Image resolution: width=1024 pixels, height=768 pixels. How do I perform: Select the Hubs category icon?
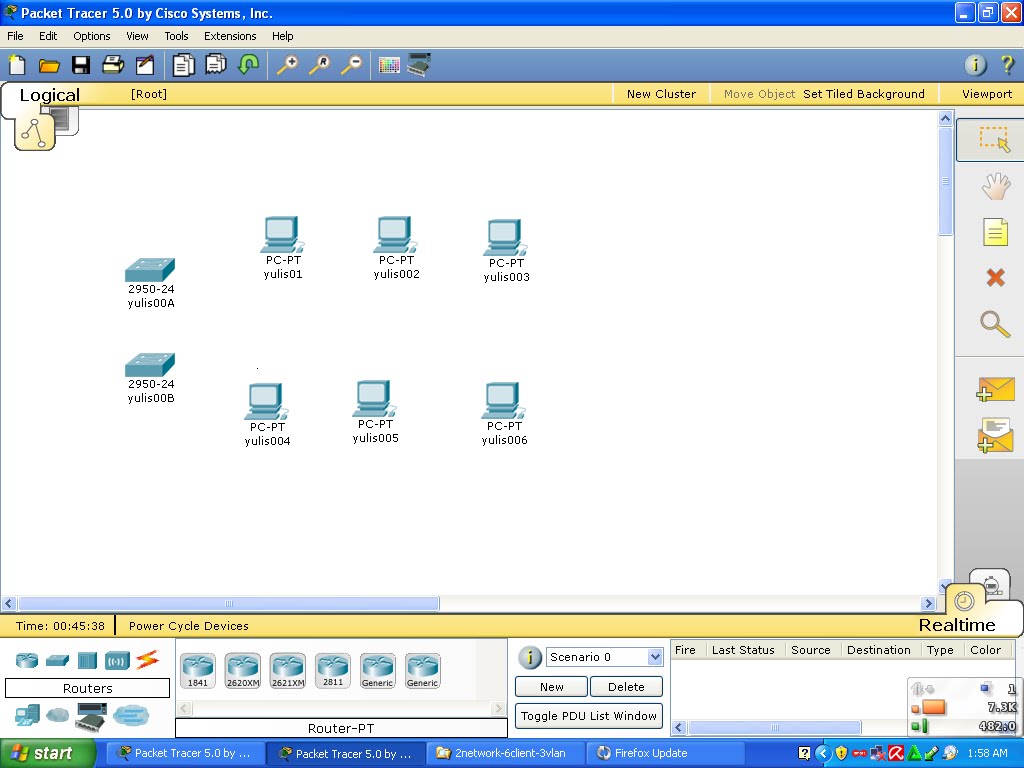(x=87, y=660)
